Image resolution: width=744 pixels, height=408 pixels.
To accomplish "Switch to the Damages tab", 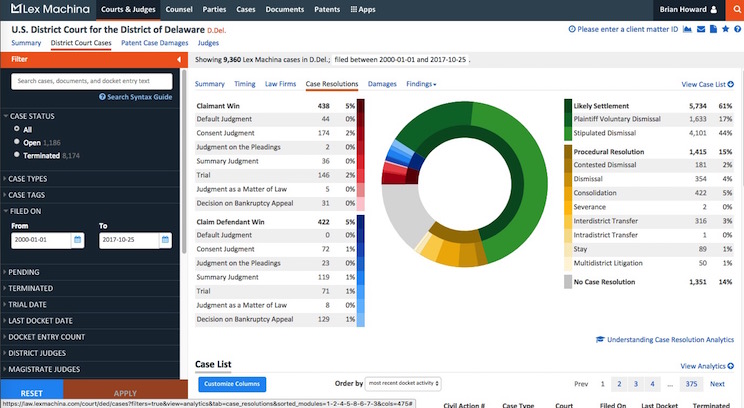I will coord(382,85).
